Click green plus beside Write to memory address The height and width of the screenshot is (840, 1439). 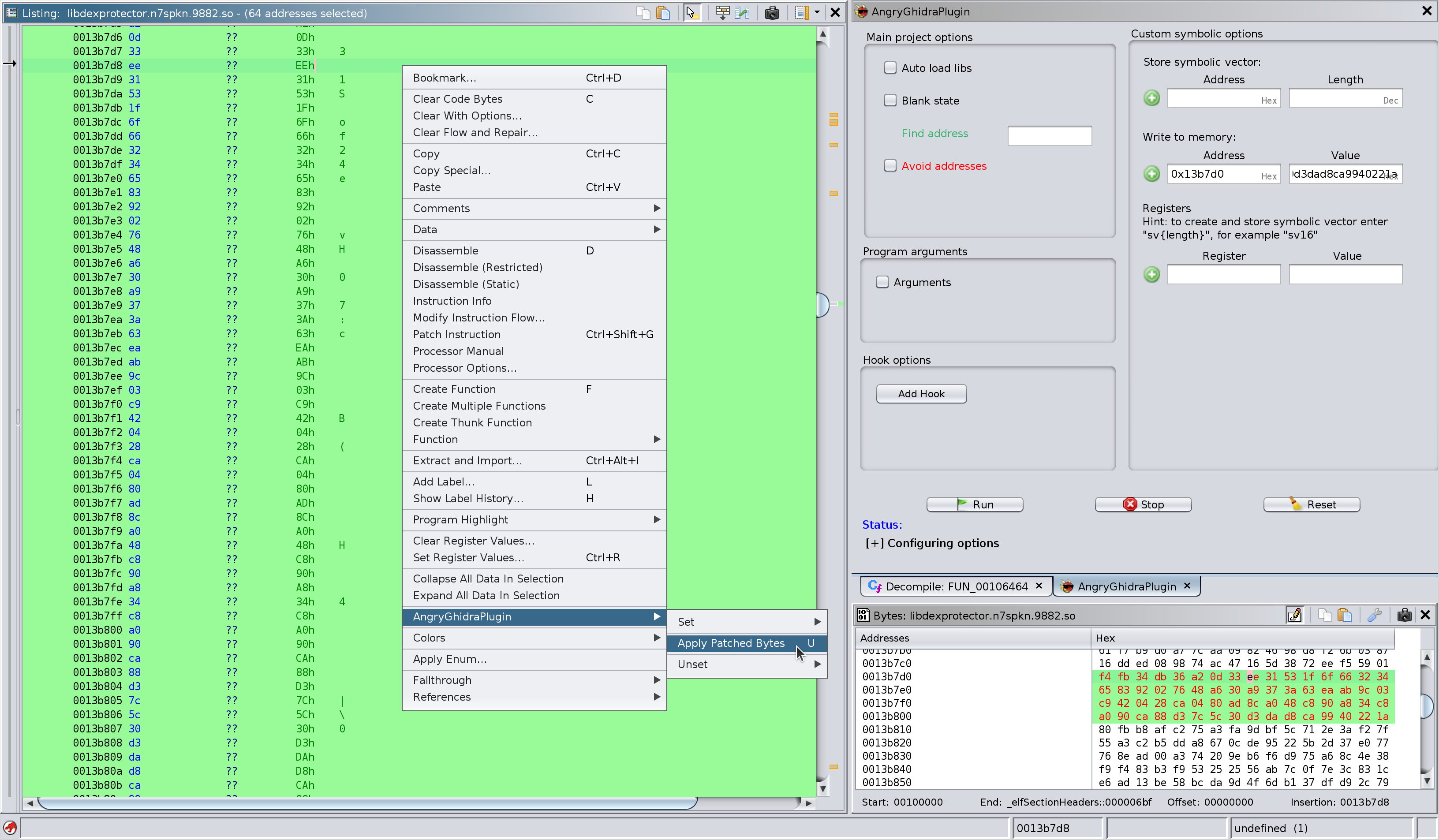pos(1151,174)
